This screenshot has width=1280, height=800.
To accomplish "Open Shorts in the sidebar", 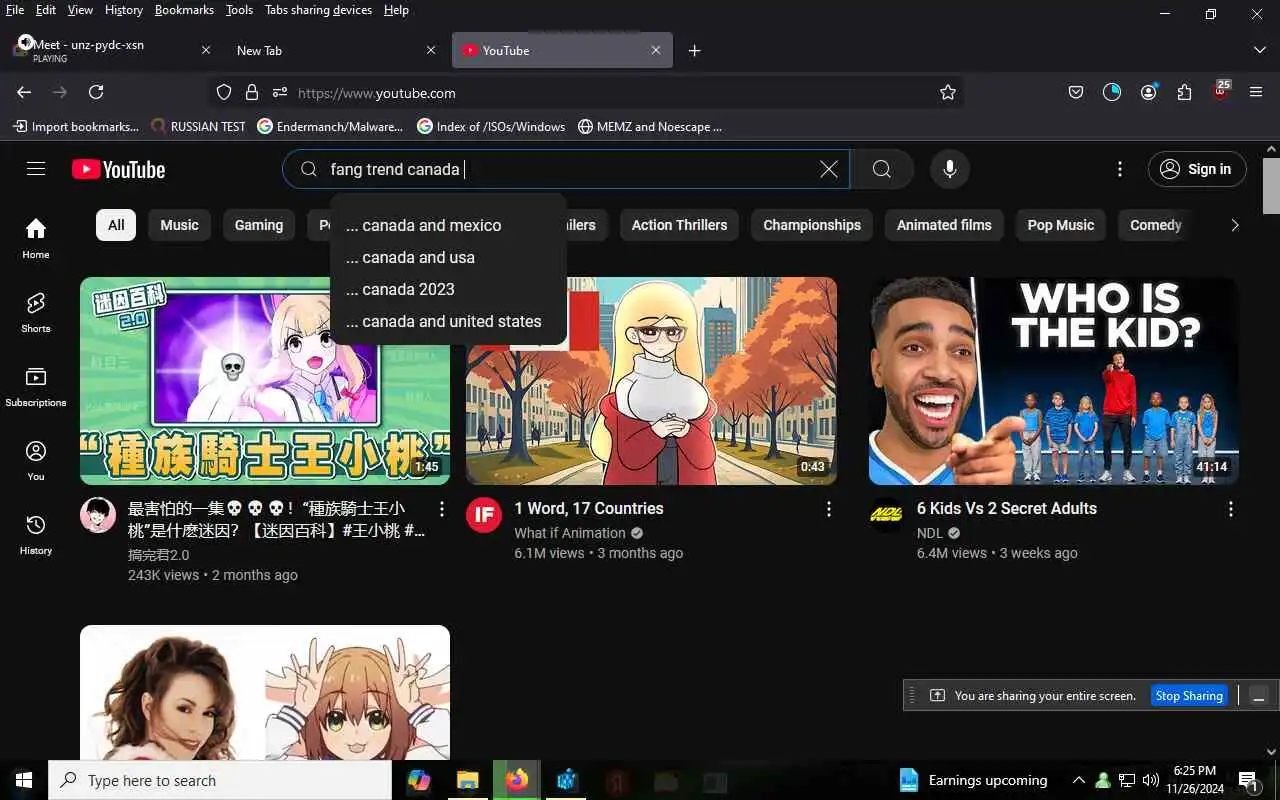I will [36, 312].
